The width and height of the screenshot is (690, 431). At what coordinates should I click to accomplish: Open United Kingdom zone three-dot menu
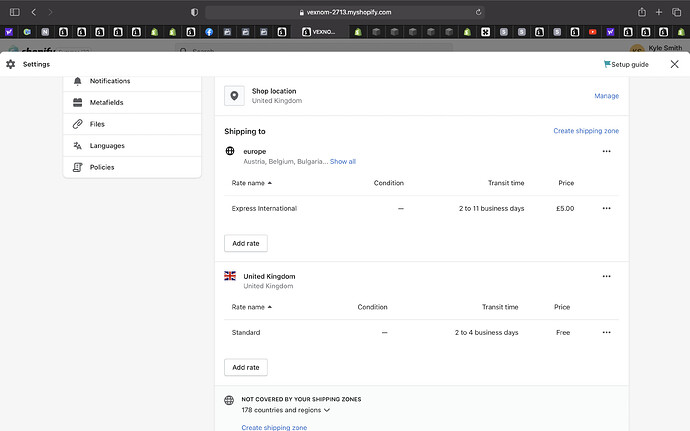click(x=606, y=276)
